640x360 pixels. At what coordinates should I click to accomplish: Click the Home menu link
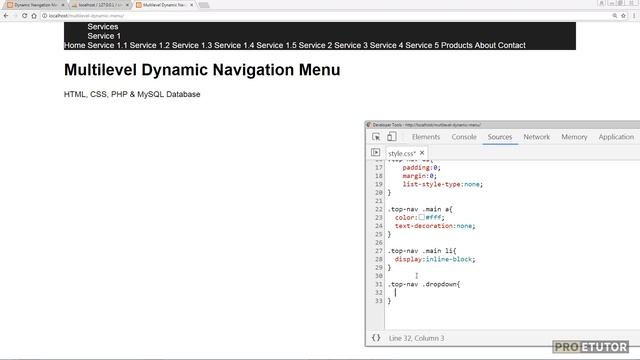pyautogui.click(x=75, y=45)
